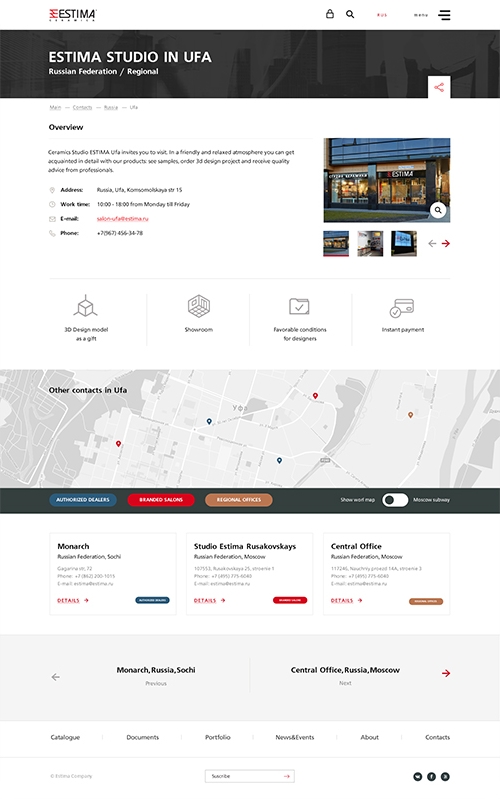500x799 pixels.
Task: Toggle the world map / Moscow subway switch
Action: [395, 500]
